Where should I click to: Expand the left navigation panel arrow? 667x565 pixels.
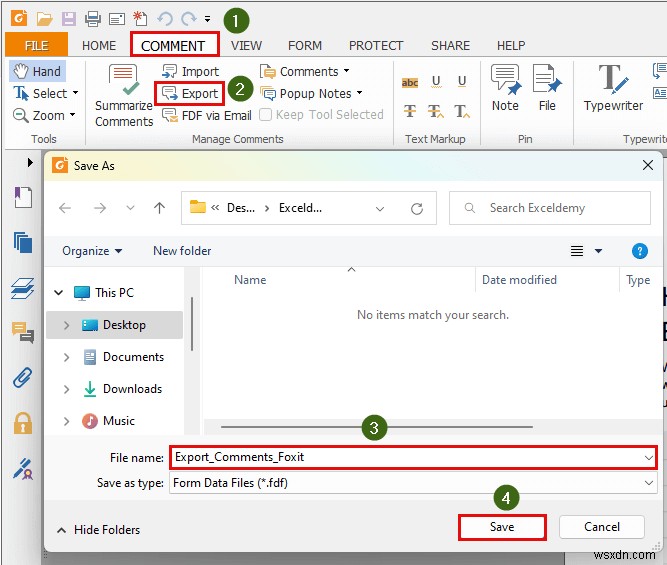click(30, 162)
